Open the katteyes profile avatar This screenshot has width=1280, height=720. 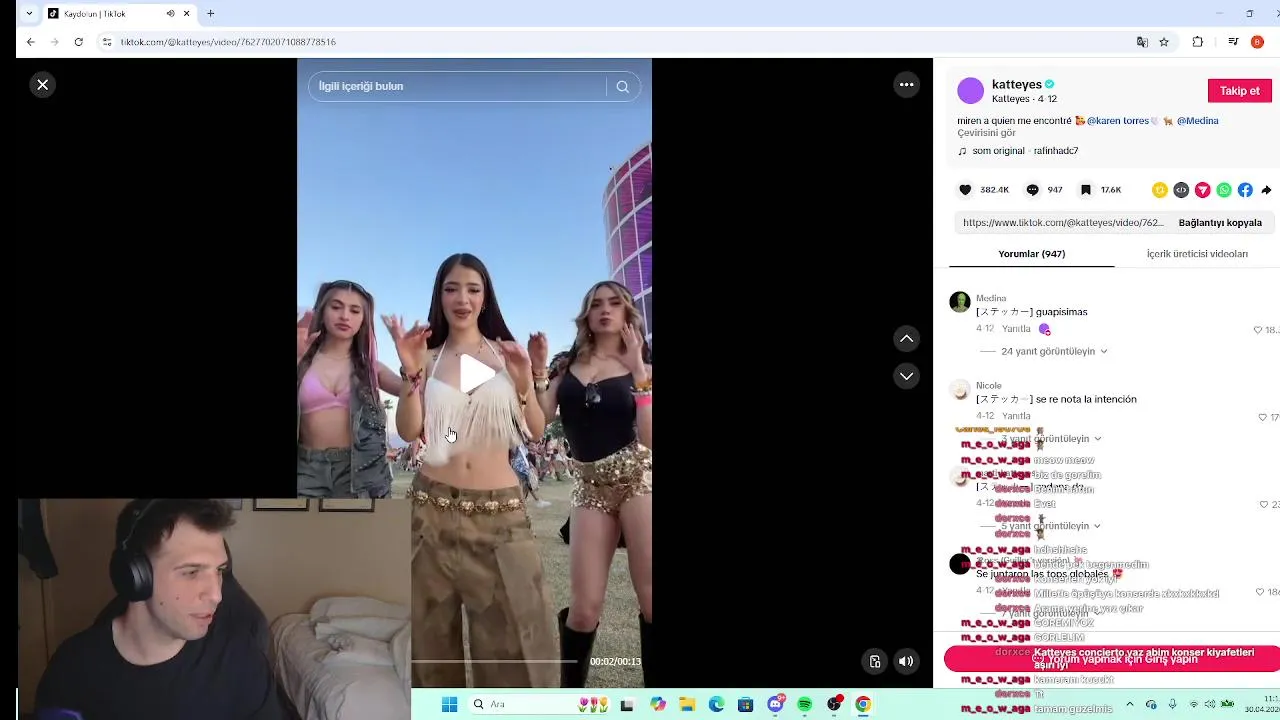click(x=970, y=91)
